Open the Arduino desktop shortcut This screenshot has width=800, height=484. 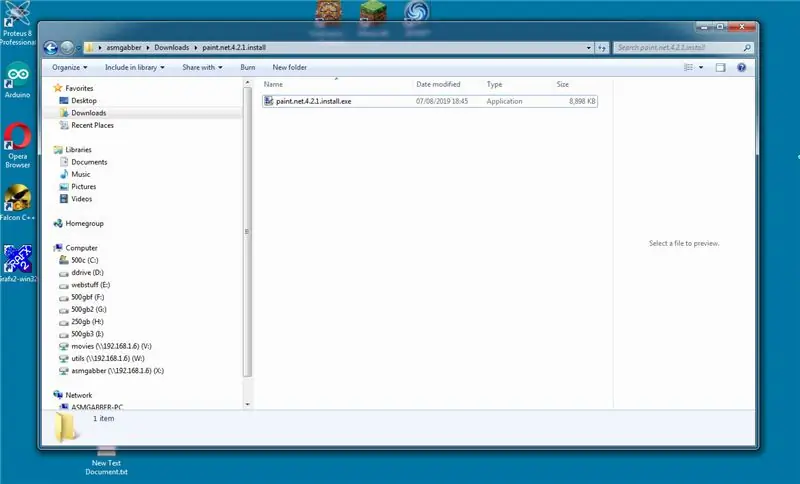coord(18,81)
